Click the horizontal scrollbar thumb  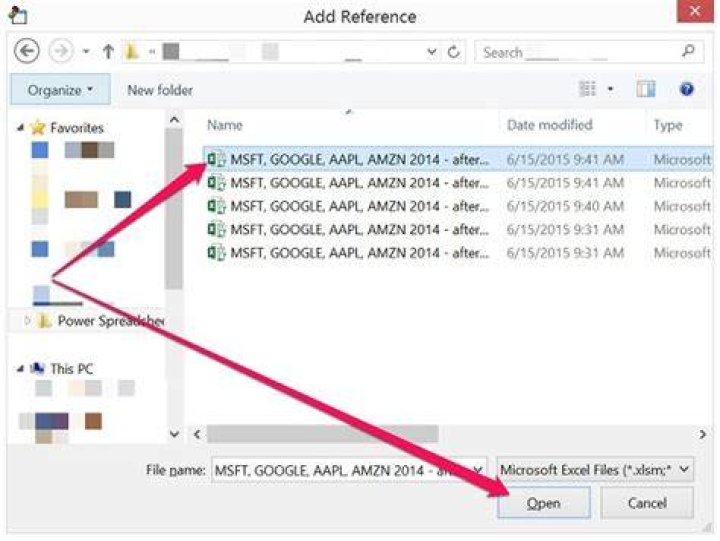click(x=322, y=434)
